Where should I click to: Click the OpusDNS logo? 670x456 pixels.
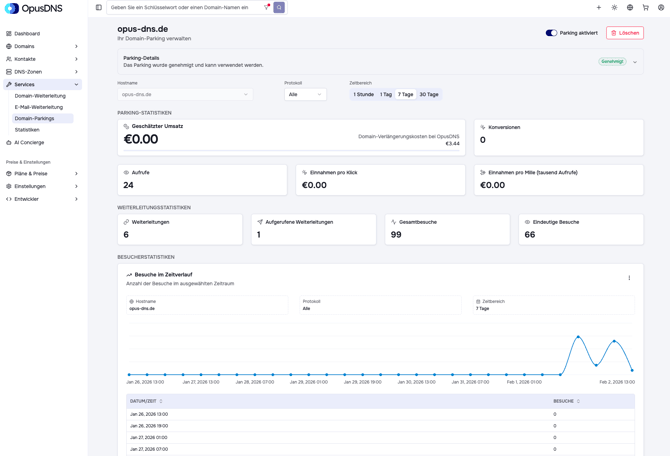[33, 8]
